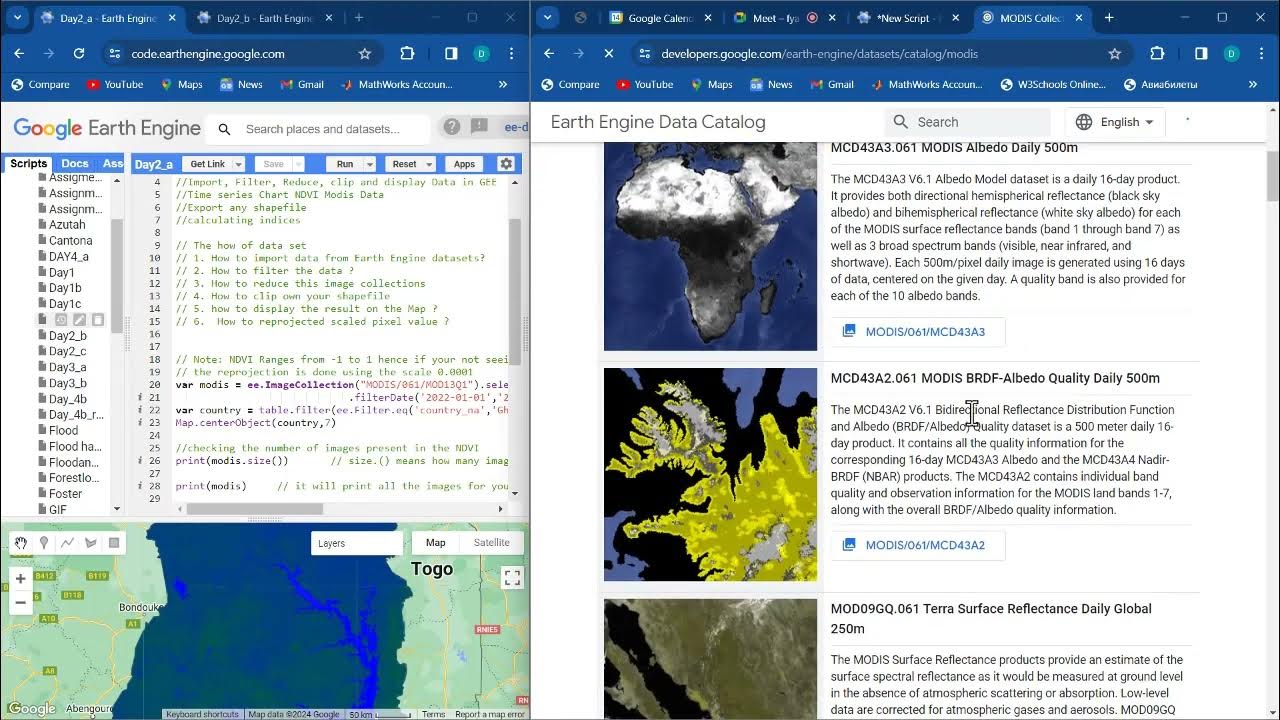
Task: Open side panel icon in right browser
Action: pyautogui.click(x=1201, y=54)
